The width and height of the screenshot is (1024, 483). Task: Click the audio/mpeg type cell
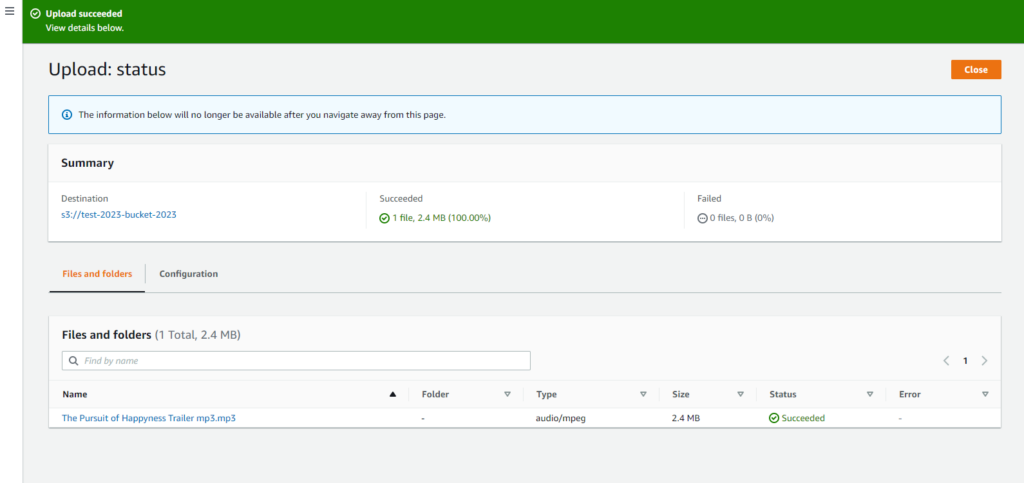click(561, 418)
